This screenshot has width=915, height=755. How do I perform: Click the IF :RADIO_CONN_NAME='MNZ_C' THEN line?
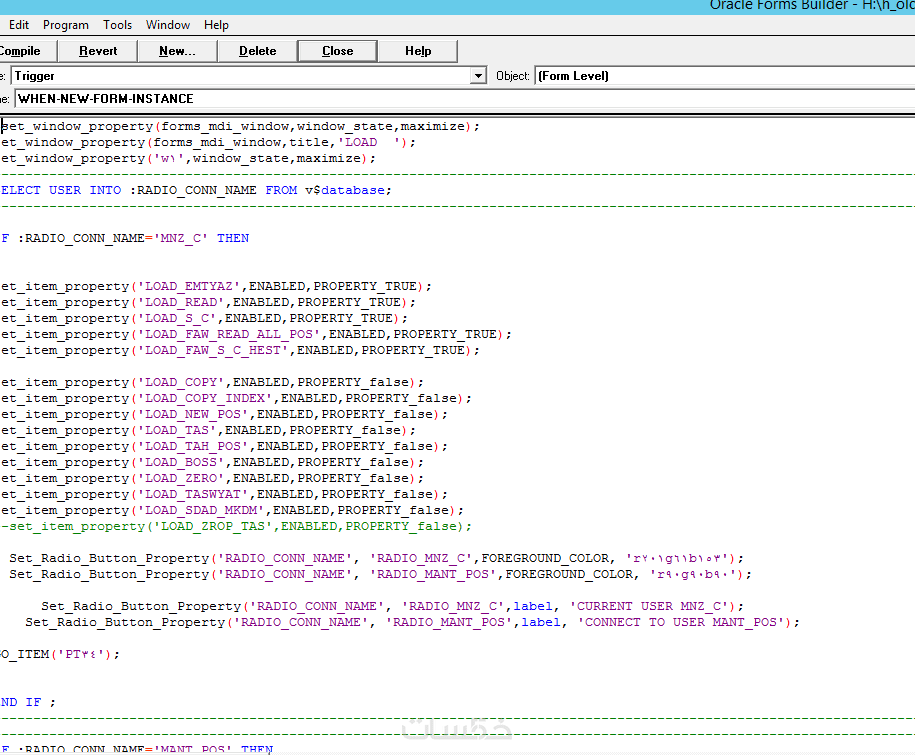125,238
